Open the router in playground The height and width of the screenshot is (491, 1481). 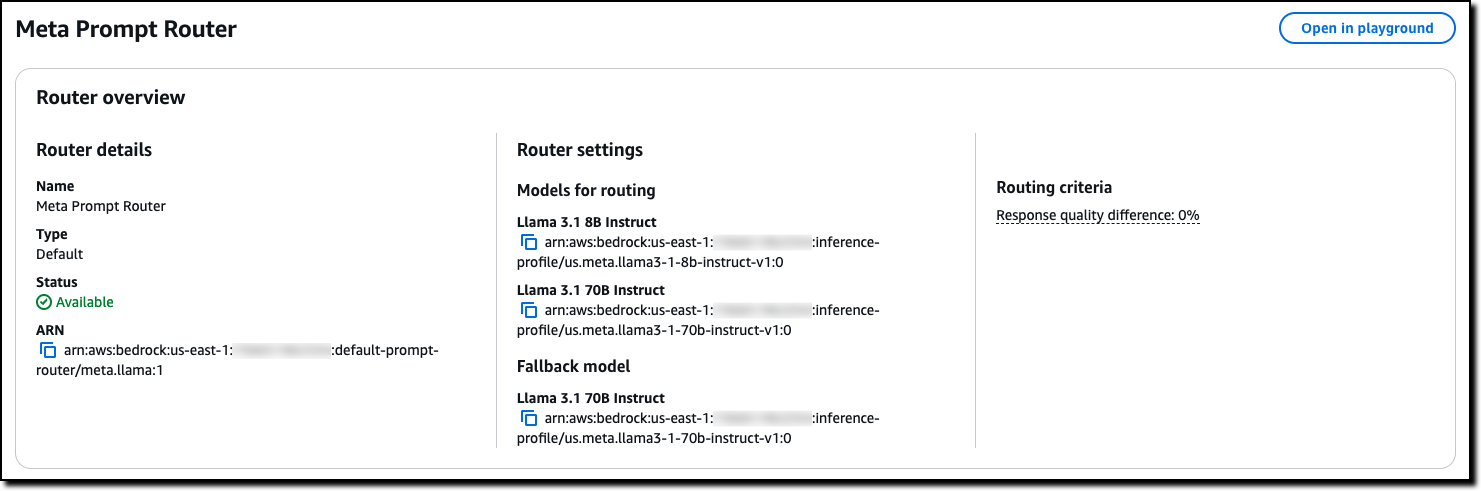(x=1366, y=29)
